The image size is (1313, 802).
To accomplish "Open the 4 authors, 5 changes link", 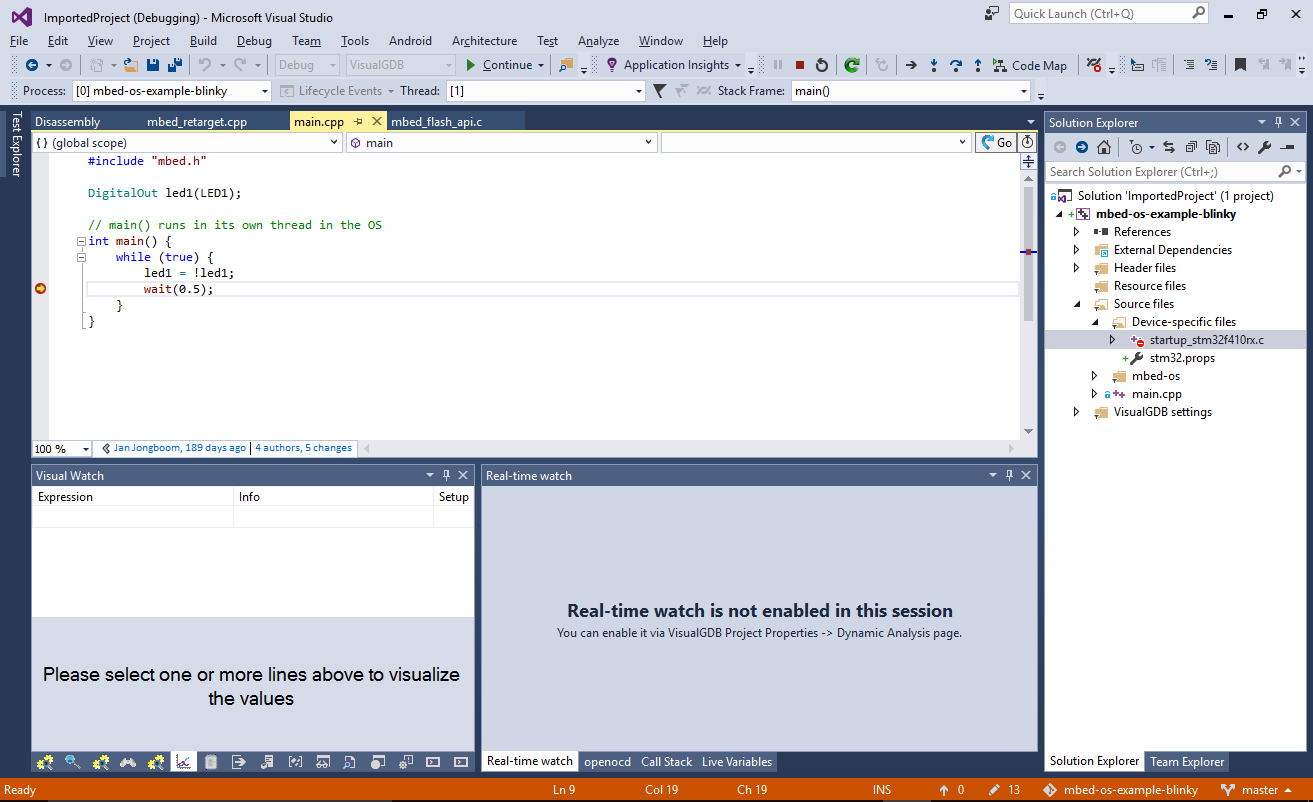I will point(303,448).
